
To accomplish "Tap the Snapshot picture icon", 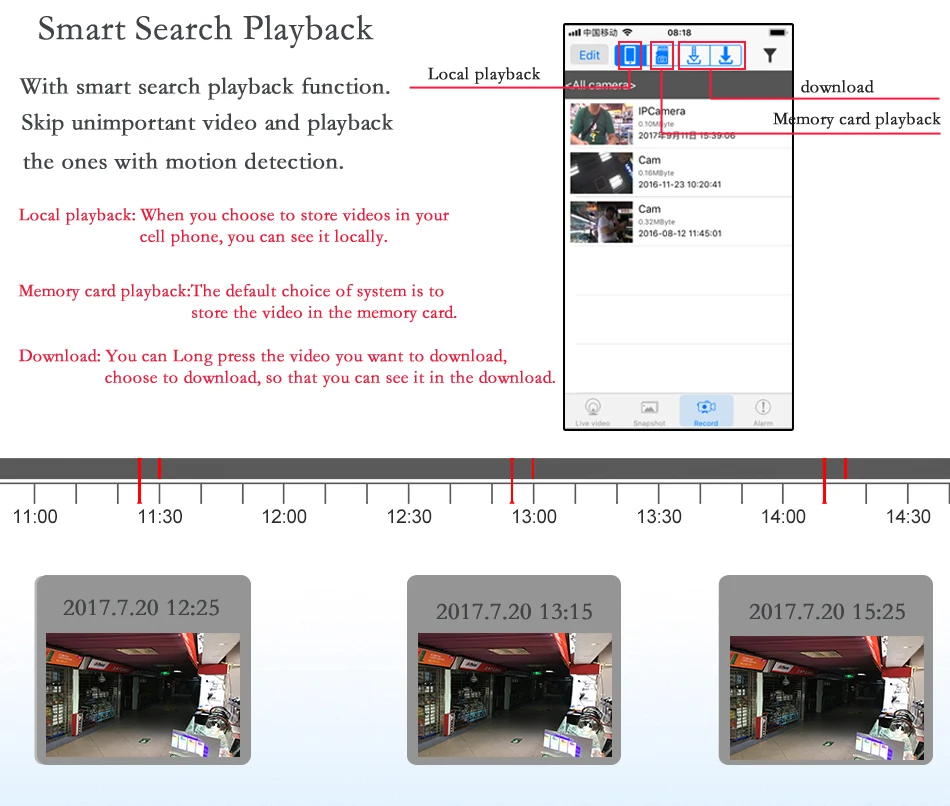I will [x=649, y=407].
